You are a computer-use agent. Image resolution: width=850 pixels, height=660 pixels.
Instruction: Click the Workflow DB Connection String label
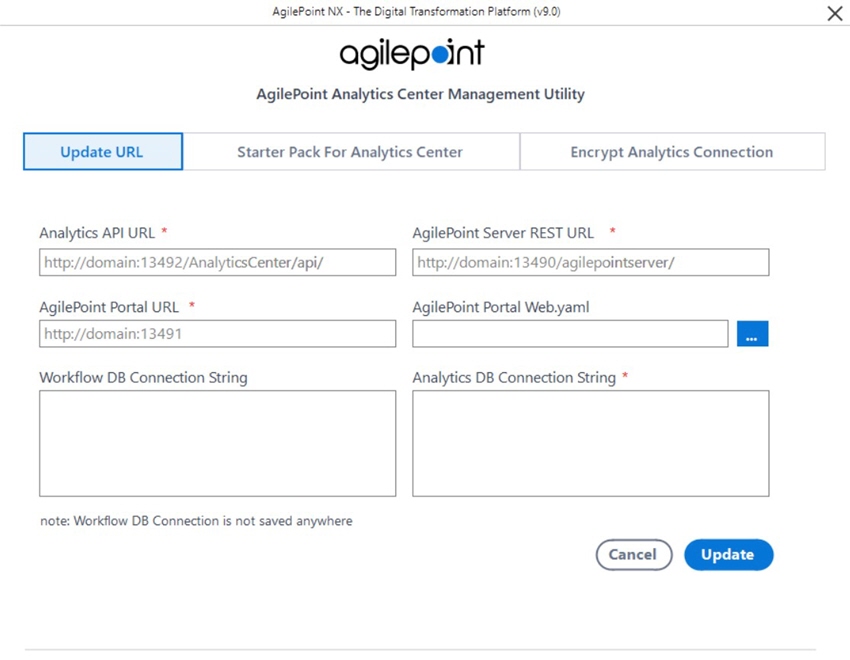tap(144, 378)
